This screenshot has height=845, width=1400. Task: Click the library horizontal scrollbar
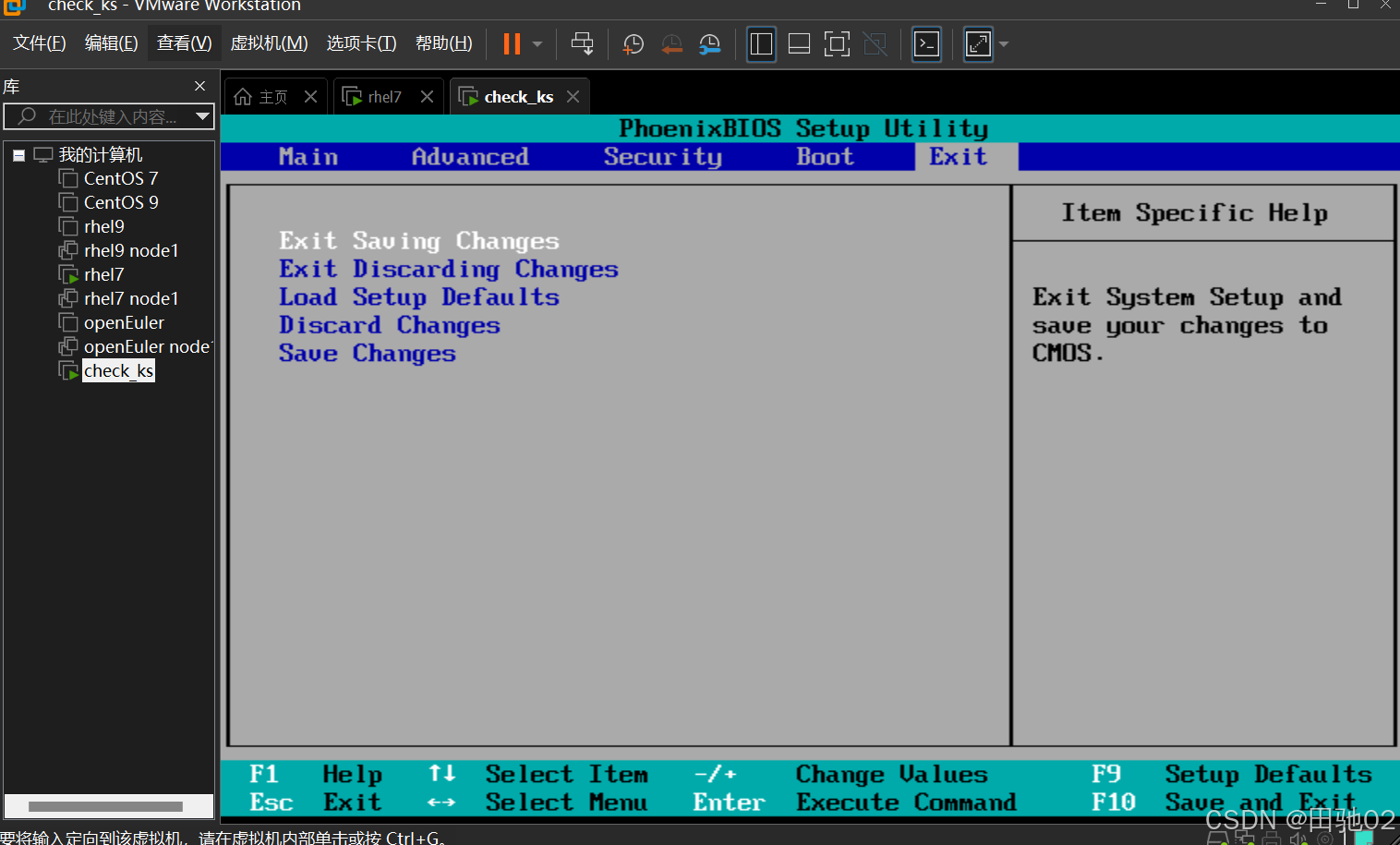(105, 806)
